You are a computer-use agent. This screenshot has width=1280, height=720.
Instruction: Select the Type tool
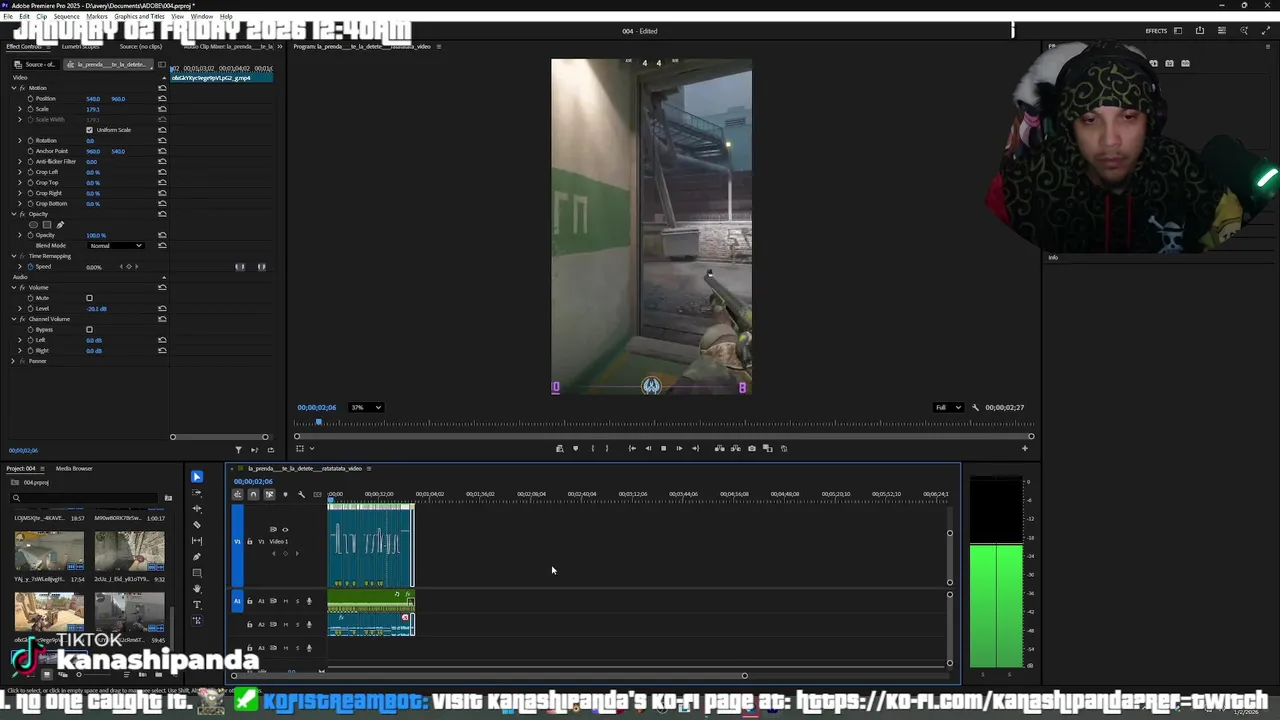click(197, 605)
